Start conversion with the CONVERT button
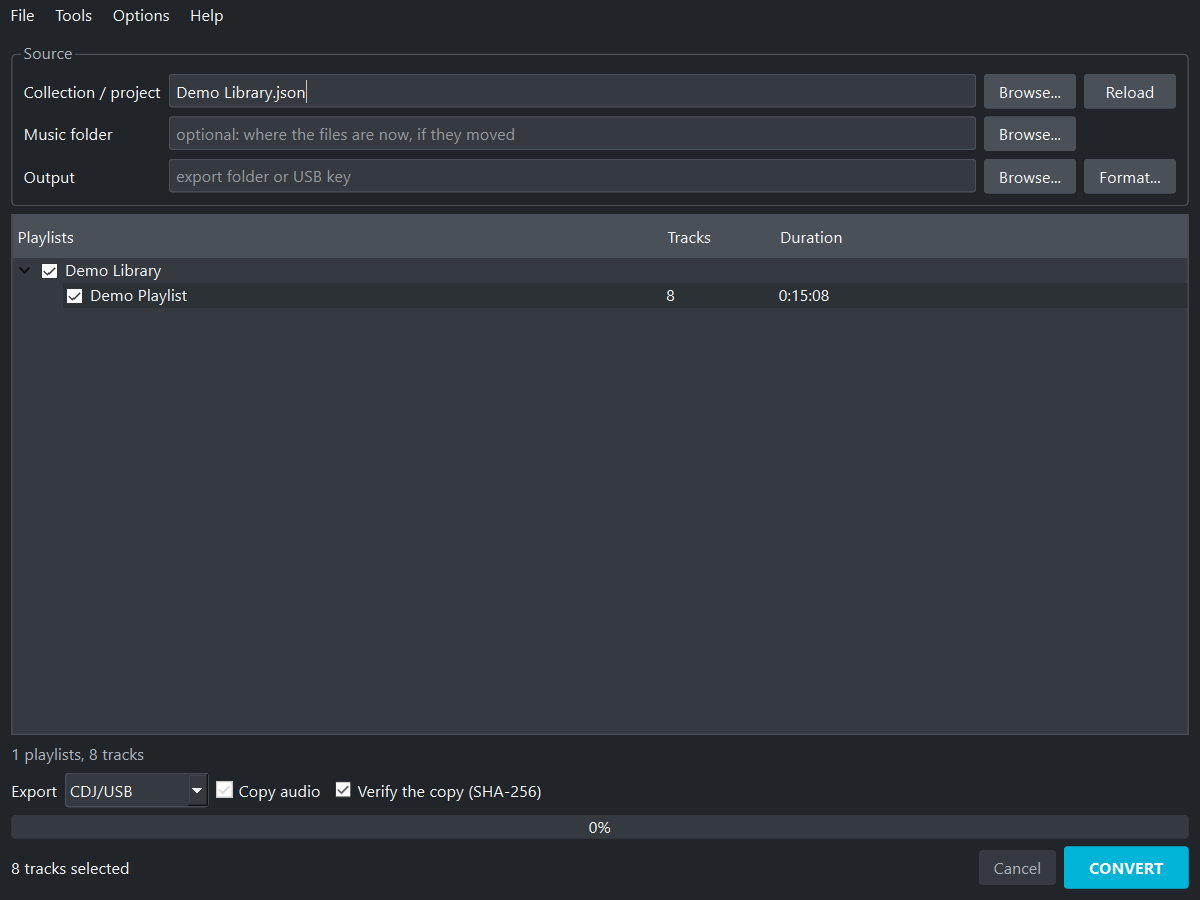 (1126, 868)
